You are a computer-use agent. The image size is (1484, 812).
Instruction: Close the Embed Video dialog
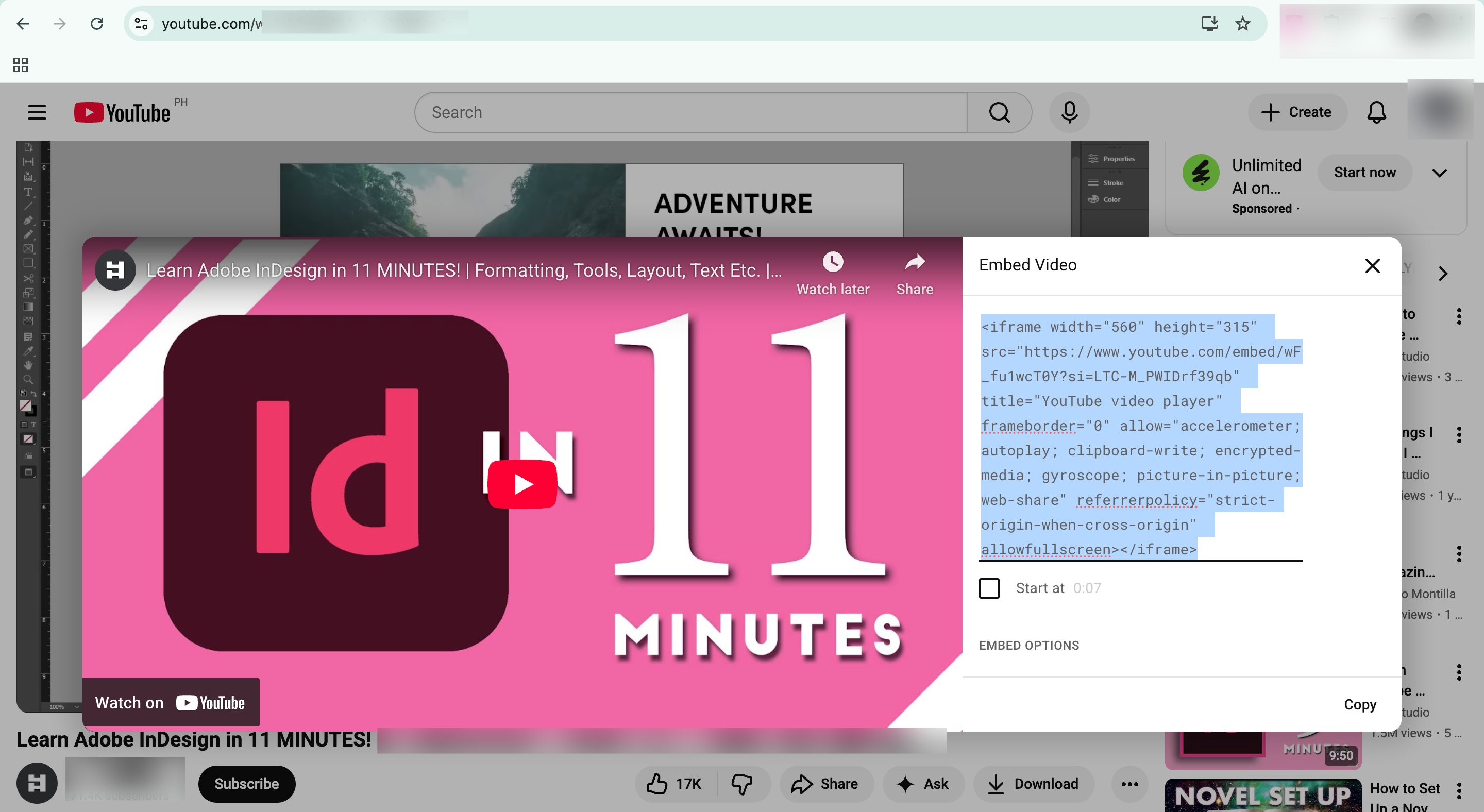click(x=1372, y=265)
